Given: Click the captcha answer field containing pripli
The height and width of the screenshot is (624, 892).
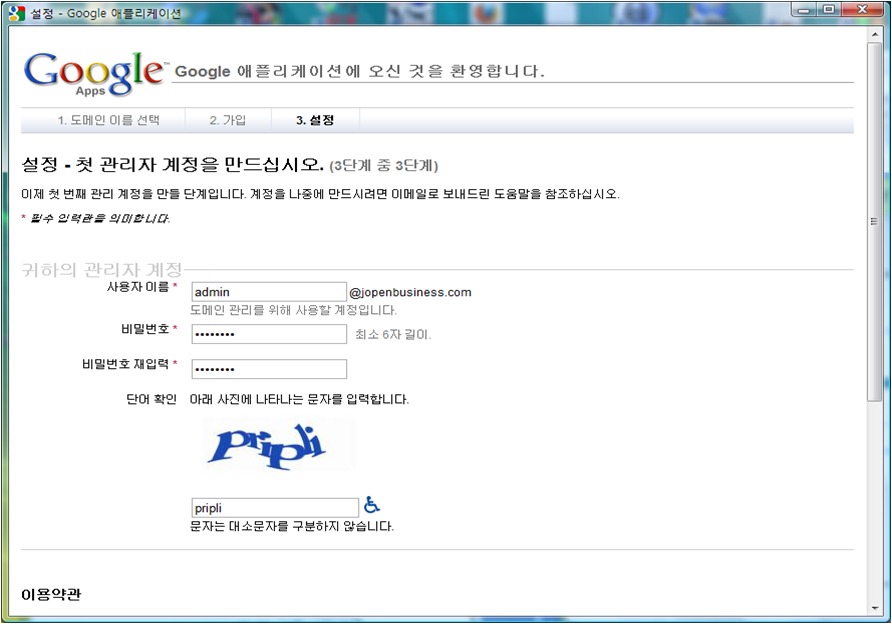Looking at the screenshot, I should click(x=275, y=508).
